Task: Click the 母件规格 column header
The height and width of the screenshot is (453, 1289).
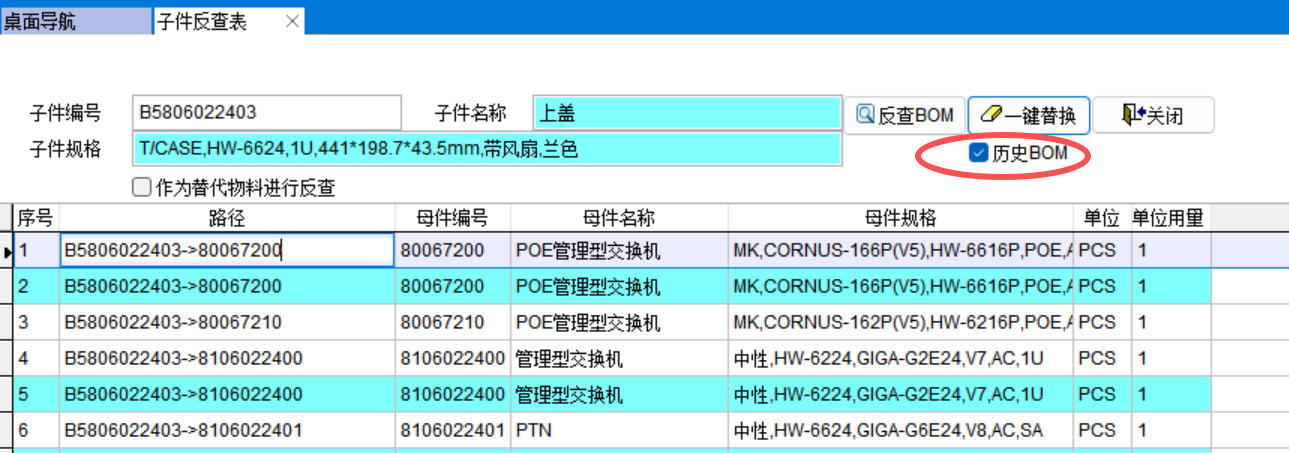Action: (x=900, y=218)
